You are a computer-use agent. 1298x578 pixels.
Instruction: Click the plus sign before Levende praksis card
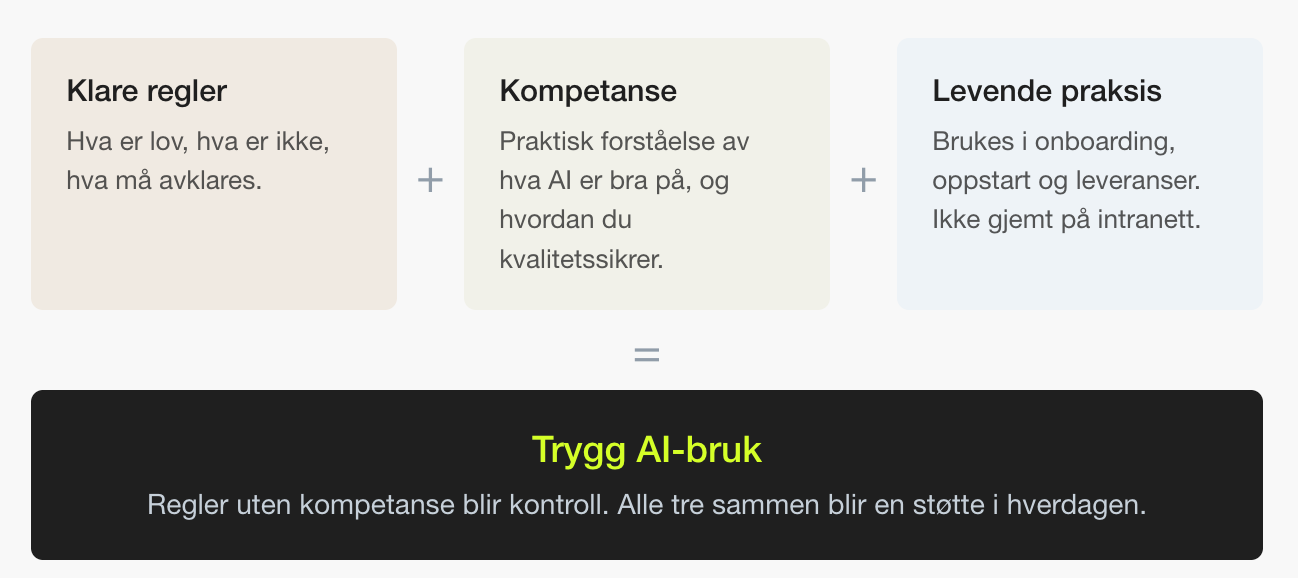point(863,181)
